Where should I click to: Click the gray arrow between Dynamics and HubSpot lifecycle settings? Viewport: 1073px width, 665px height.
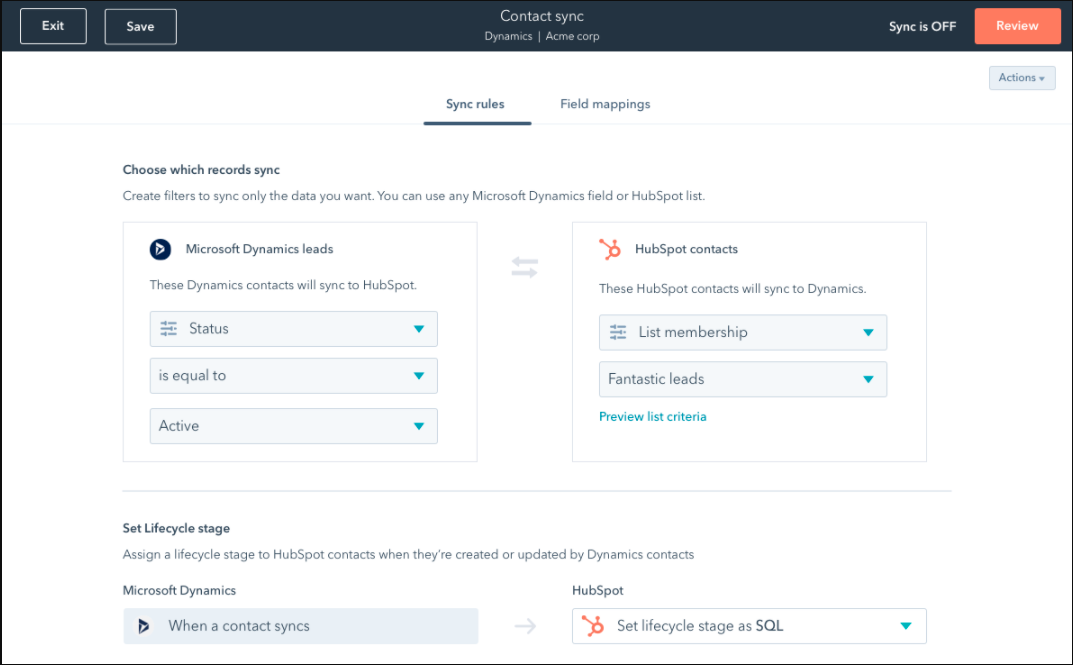pos(527,625)
